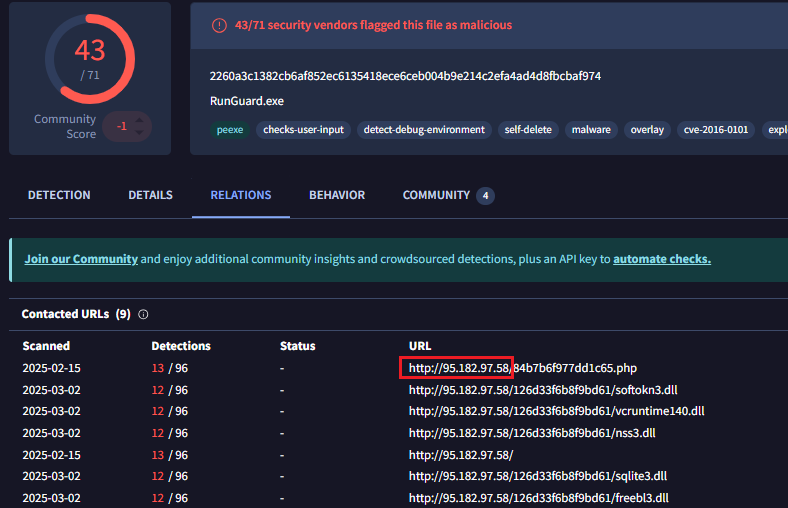788x508 pixels.
Task: Follow the automate checks link
Action: pyautogui.click(x=662, y=259)
